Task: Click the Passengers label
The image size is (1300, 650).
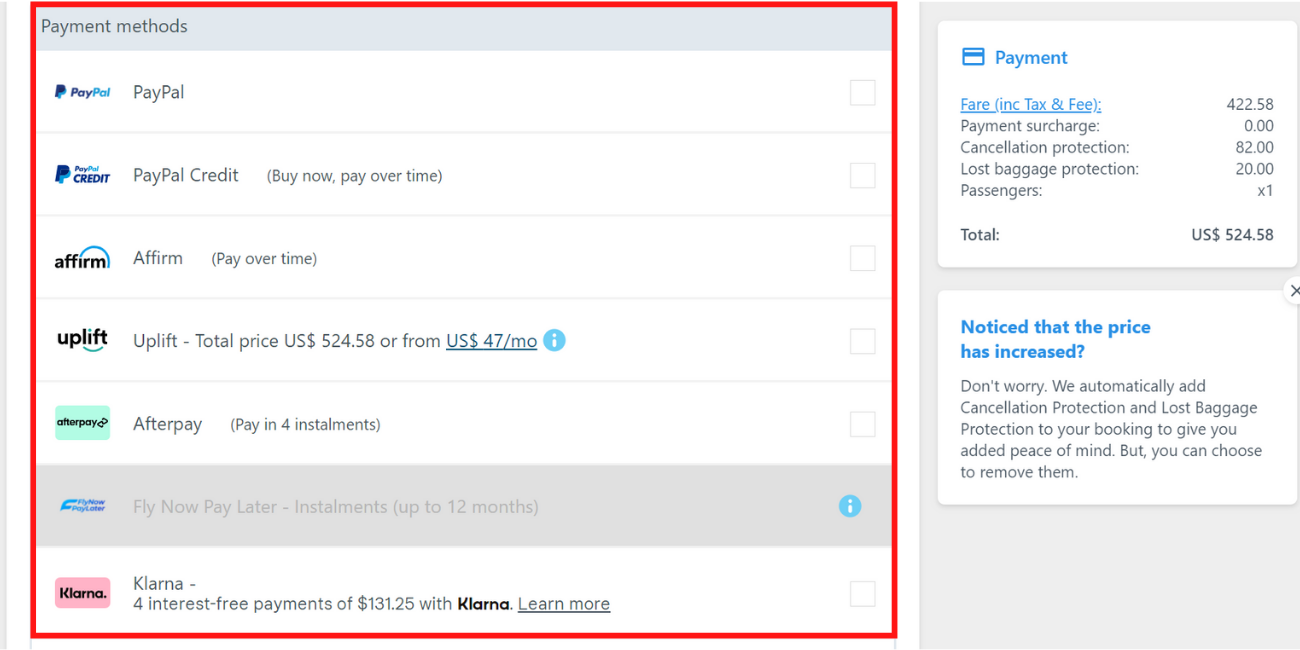Action: pos(1001,190)
